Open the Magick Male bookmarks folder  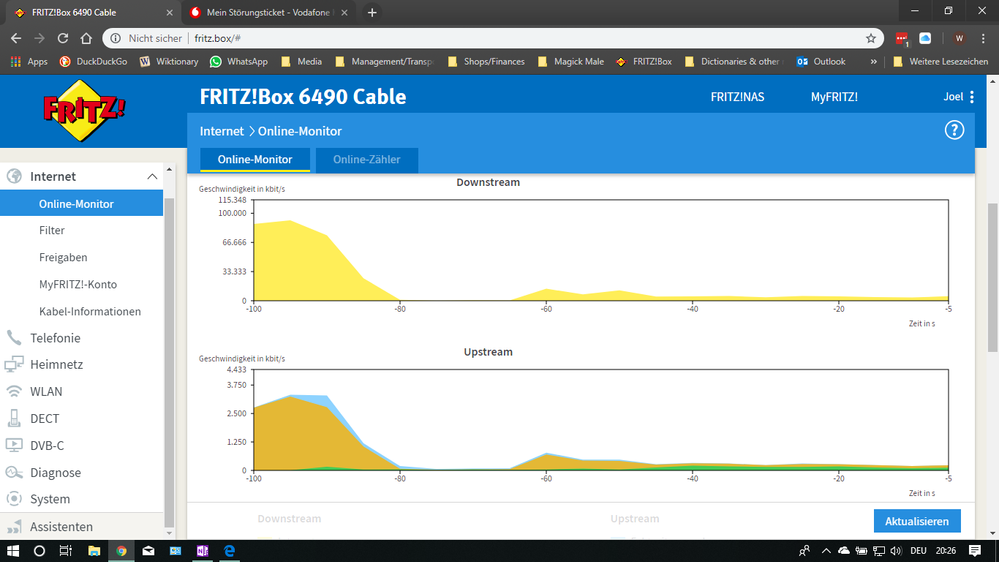571,62
